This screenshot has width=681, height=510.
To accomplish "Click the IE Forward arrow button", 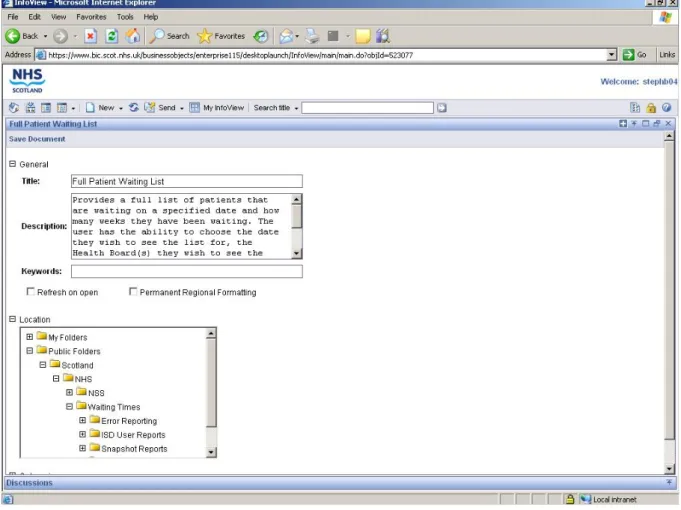I will (60, 36).
